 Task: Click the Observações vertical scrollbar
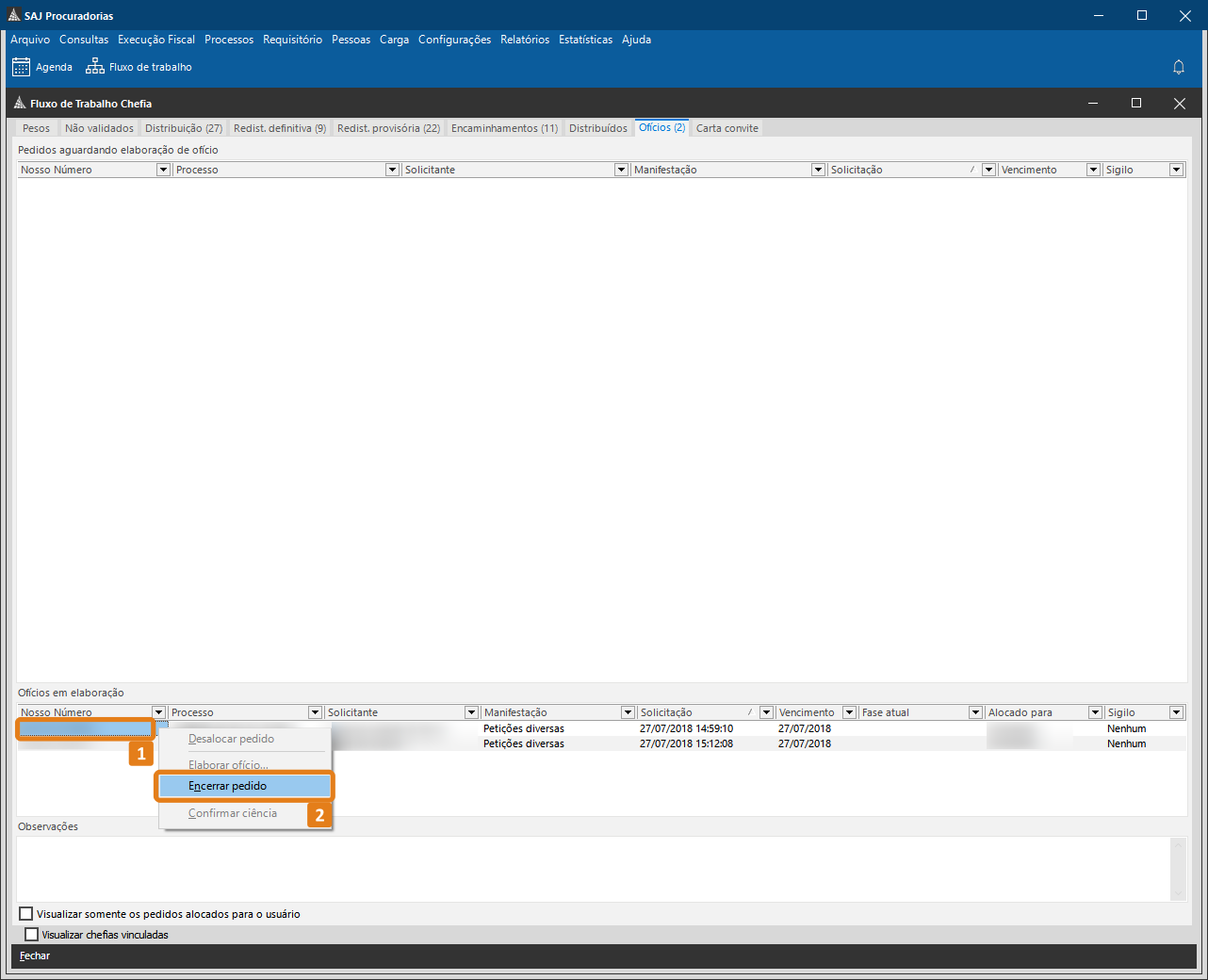pos(1178,869)
